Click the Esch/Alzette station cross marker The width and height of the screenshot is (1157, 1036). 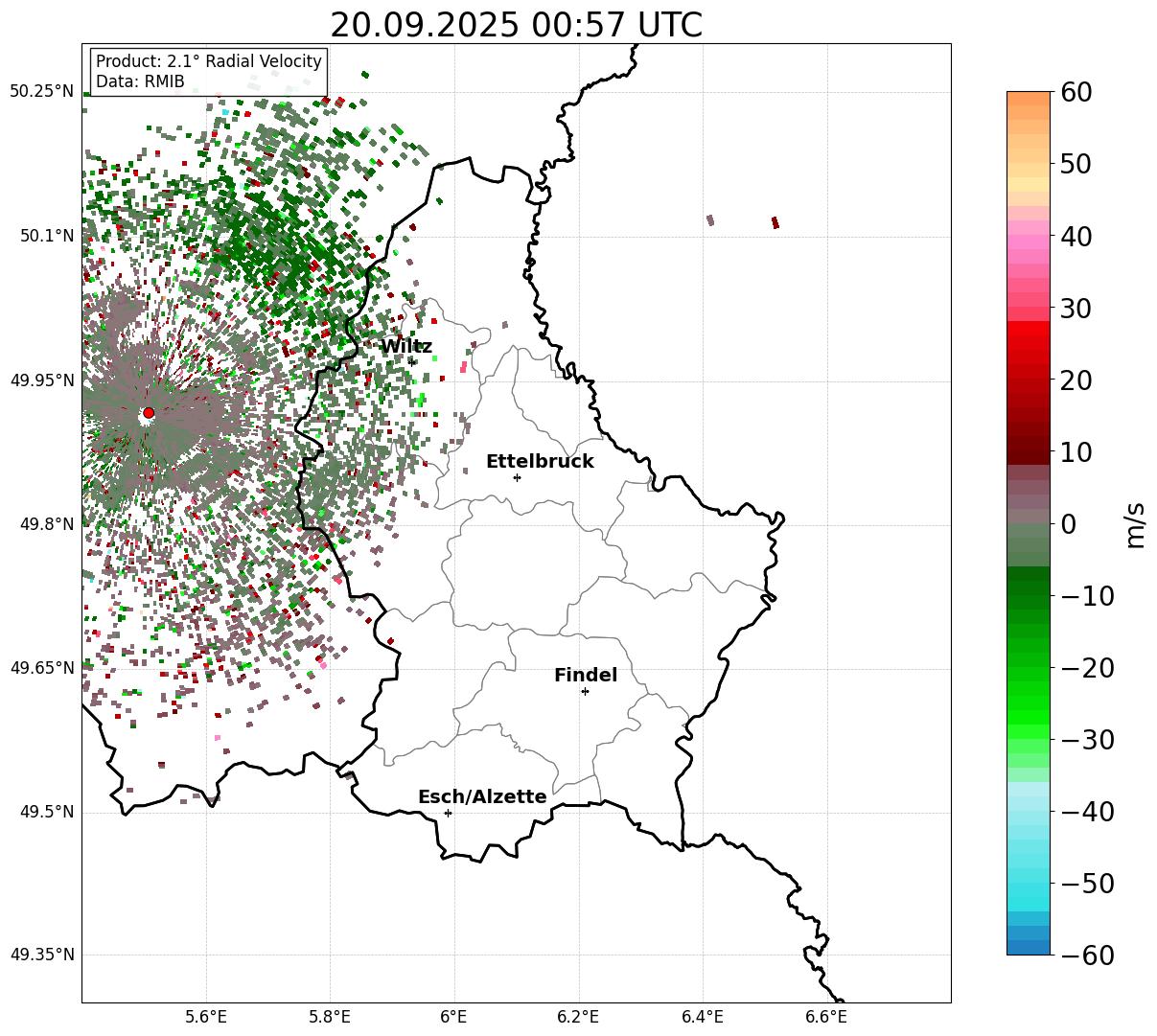(448, 813)
